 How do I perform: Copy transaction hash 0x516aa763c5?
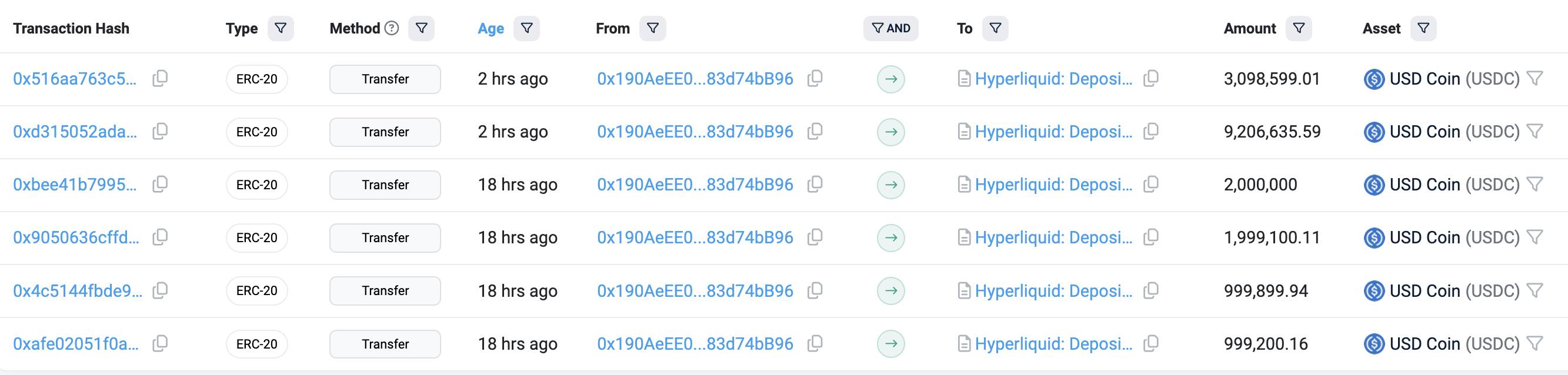[x=160, y=79]
